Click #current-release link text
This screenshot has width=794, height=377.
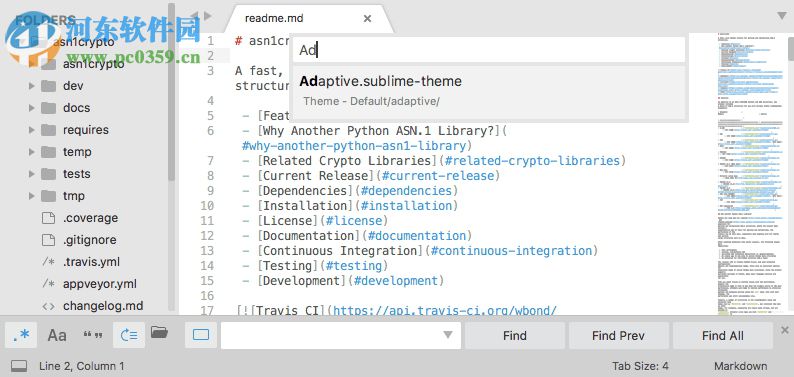point(438,176)
